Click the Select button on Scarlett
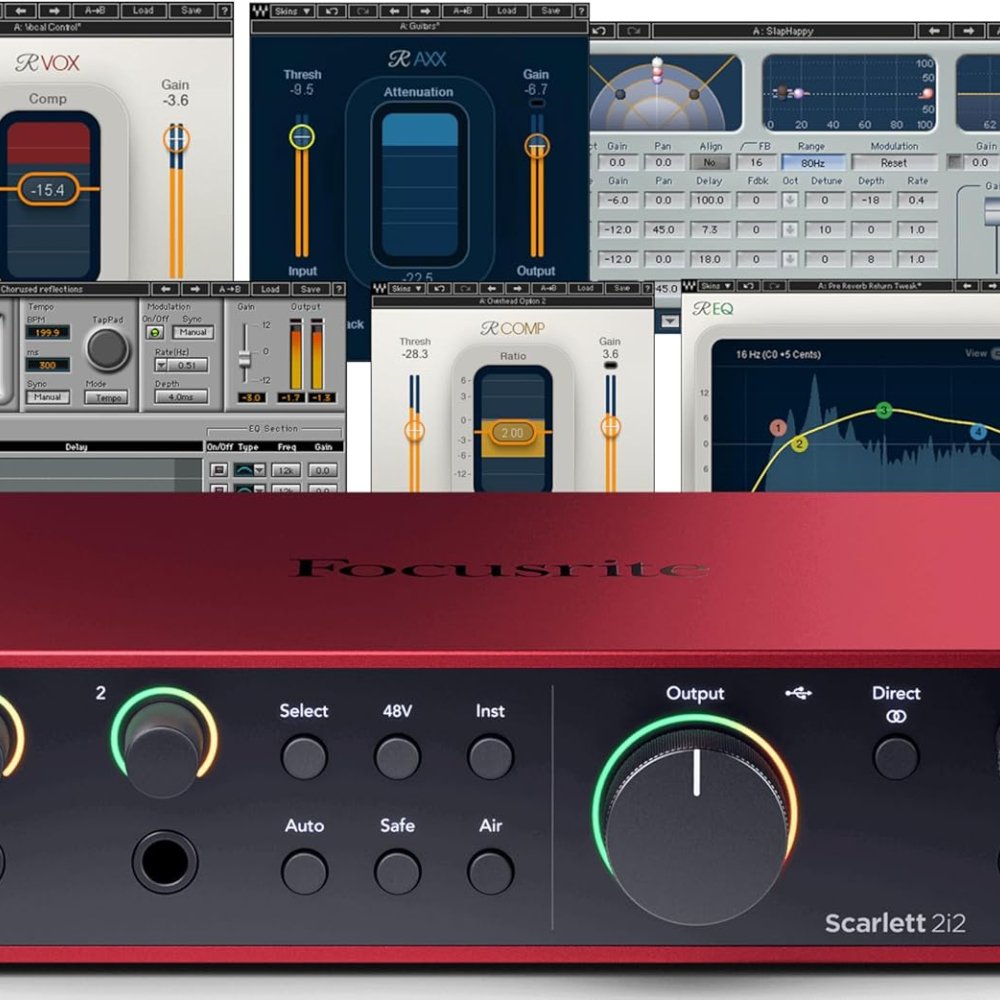1000x1000 pixels. coord(304,757)
